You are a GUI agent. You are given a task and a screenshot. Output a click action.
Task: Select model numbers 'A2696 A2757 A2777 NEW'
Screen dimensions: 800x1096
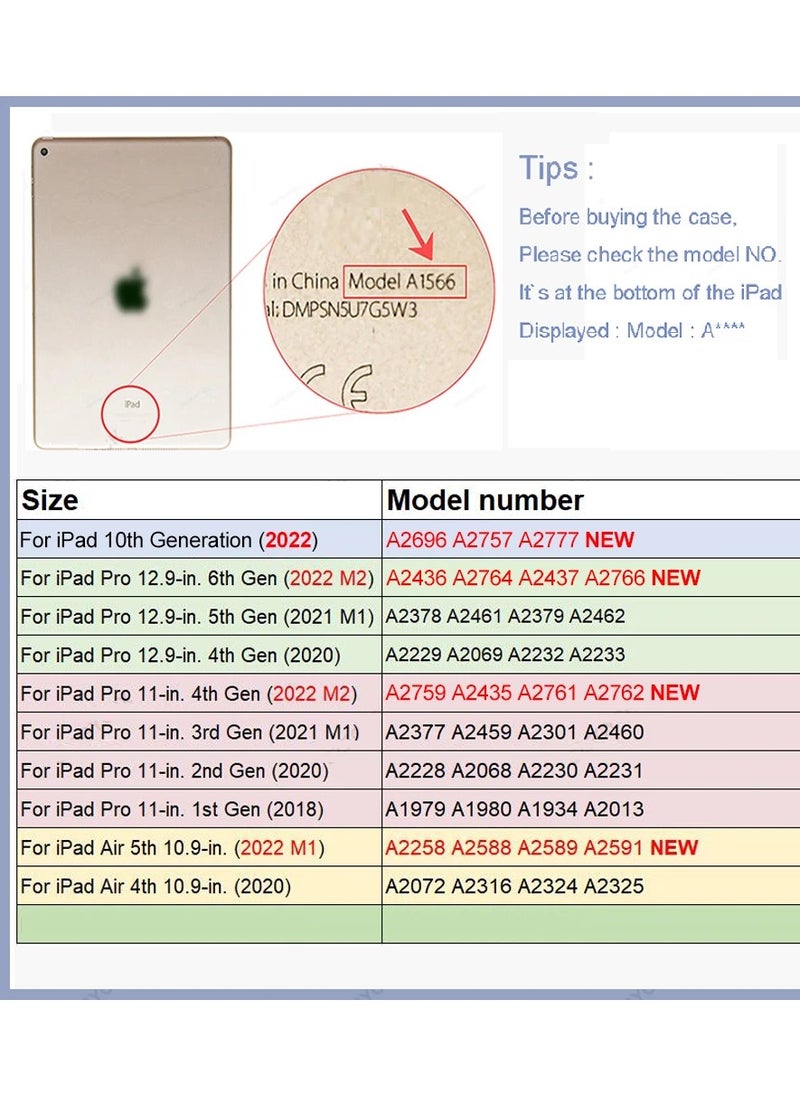click(510, 540)
